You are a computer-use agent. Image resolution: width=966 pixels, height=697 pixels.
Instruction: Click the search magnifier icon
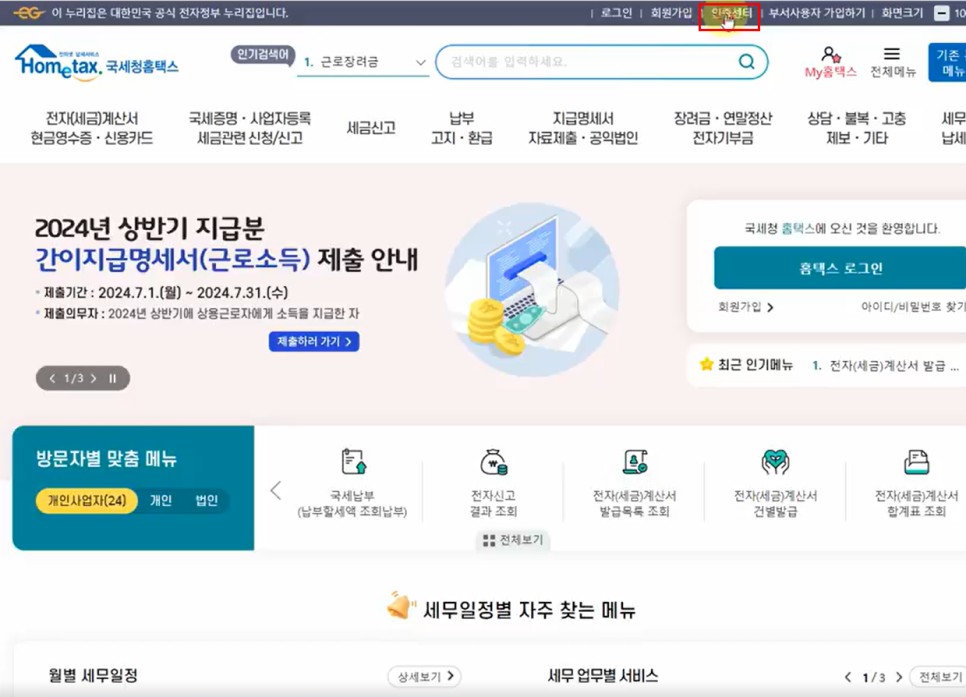pyautogui.click(x=746, y=62)
